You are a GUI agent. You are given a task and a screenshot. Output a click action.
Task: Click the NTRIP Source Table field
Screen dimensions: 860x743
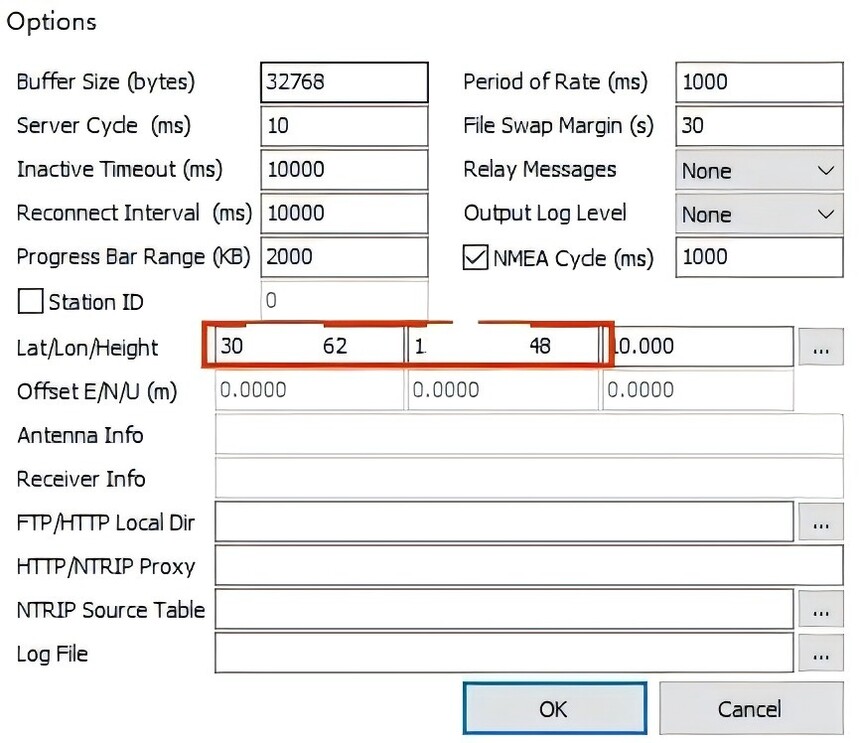[x=503, y=609]
